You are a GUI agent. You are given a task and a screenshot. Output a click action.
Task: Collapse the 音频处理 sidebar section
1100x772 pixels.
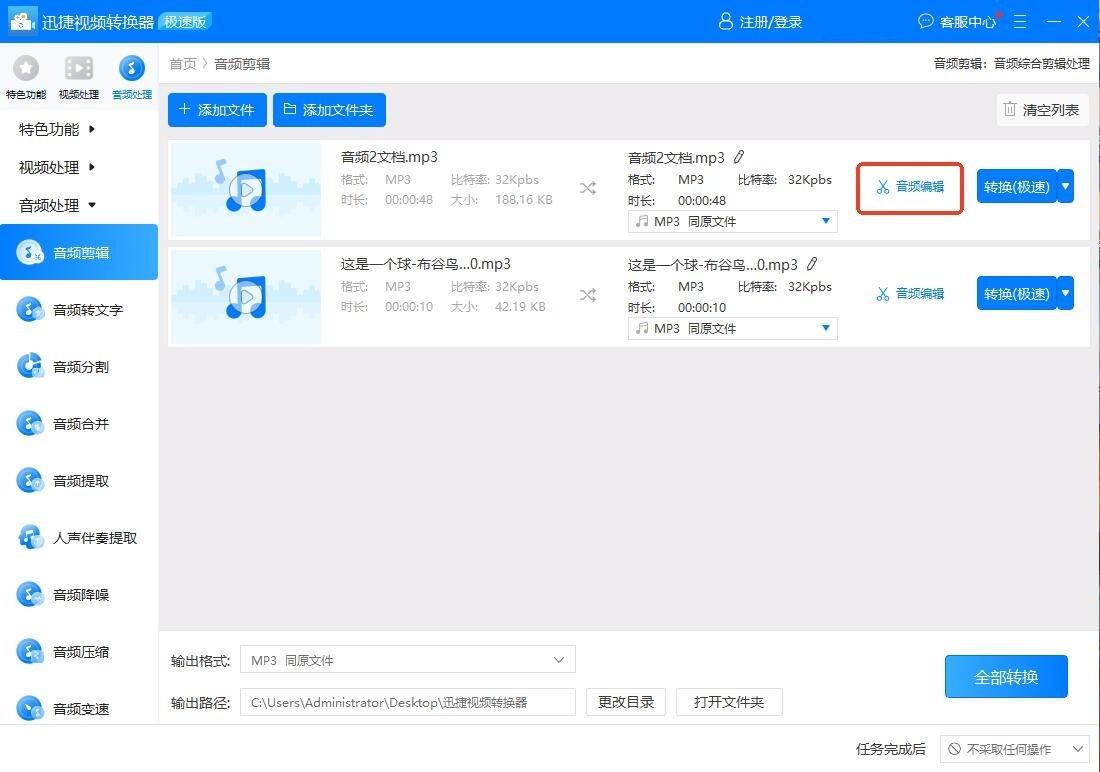[x=58, y=205]
